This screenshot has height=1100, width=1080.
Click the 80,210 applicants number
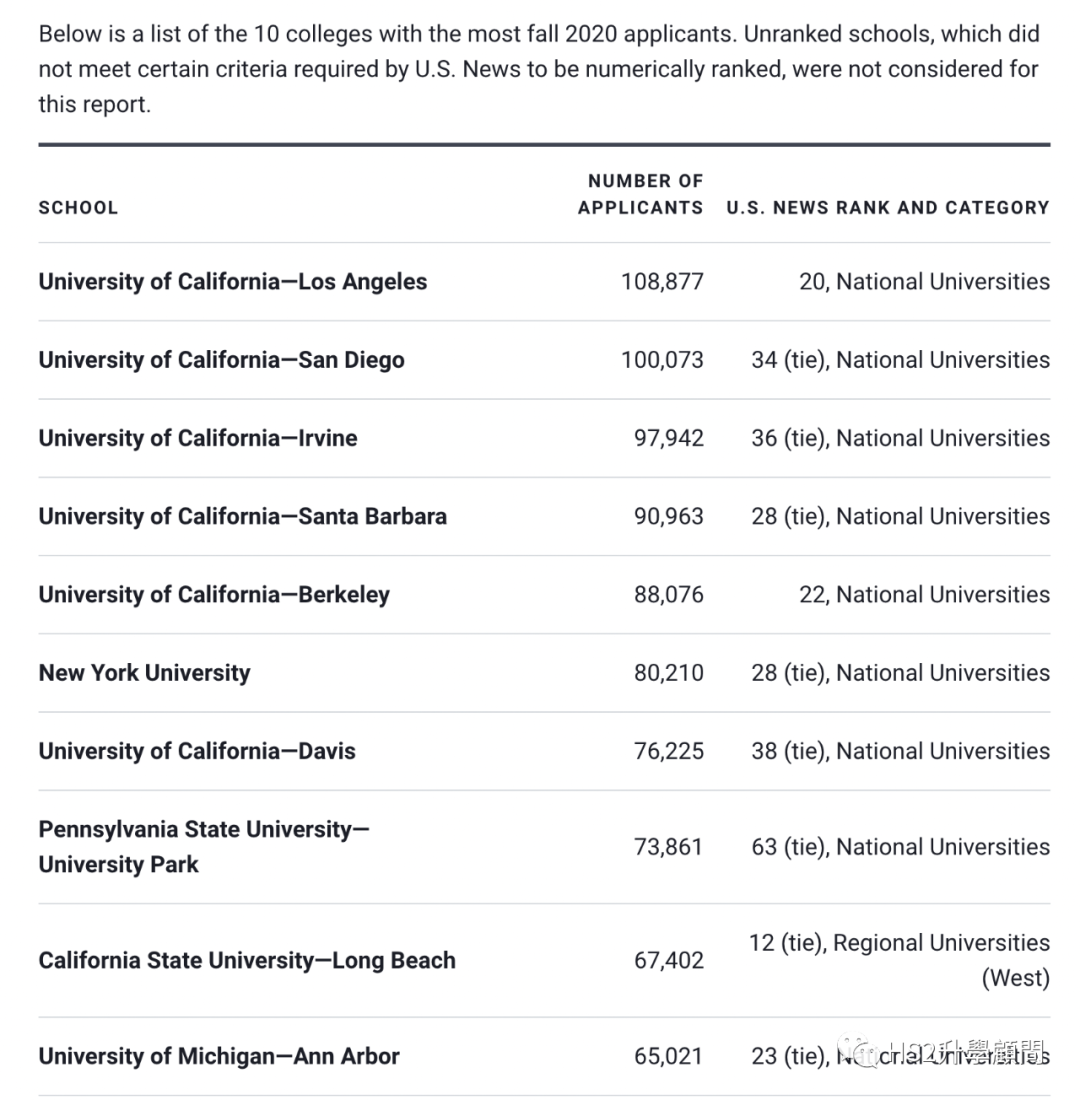click(668, 673)
